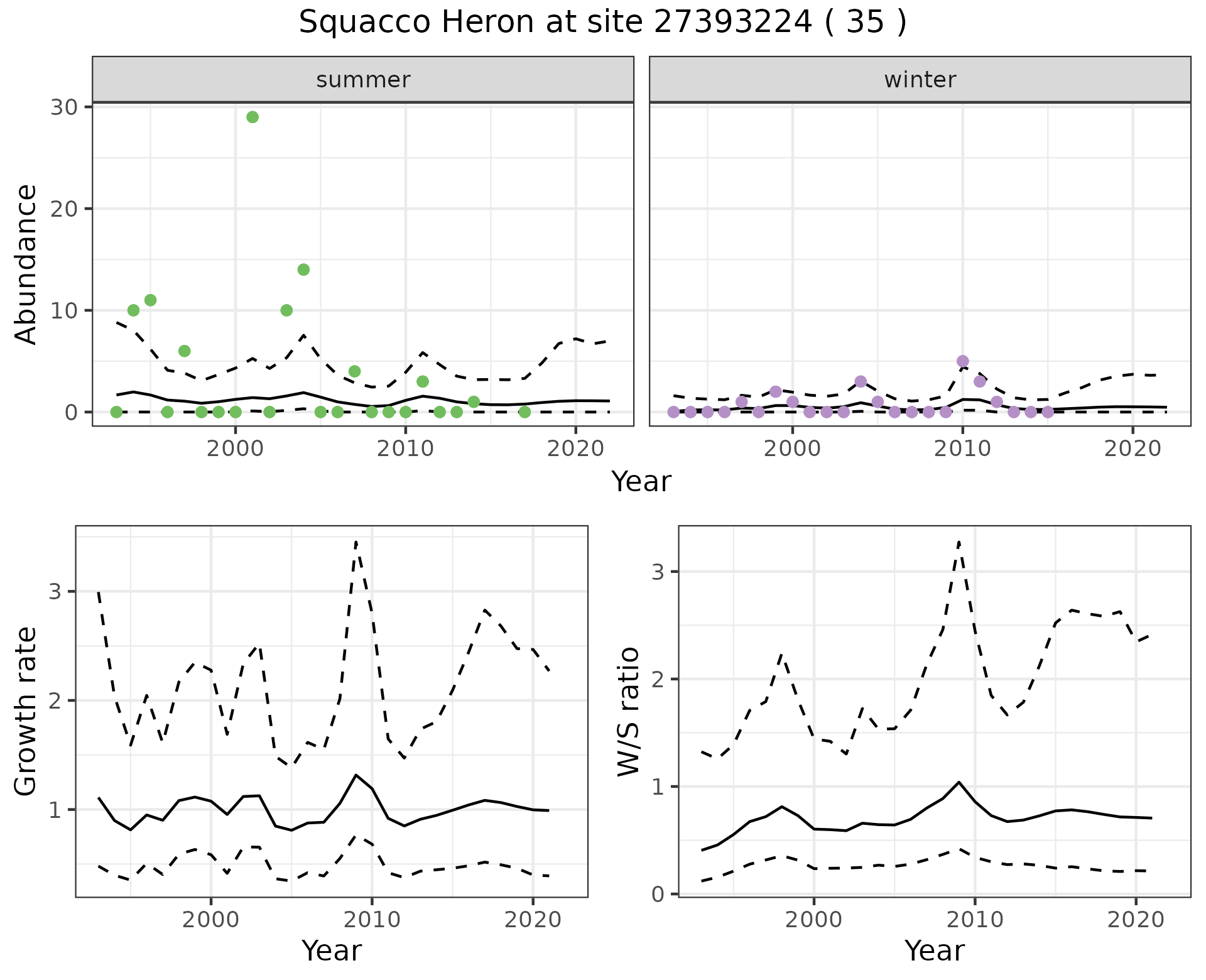The image size is (1206, 980).
Task: Click the 2000 tick label in the growth rate plot
Action: (x=210, y=920)
